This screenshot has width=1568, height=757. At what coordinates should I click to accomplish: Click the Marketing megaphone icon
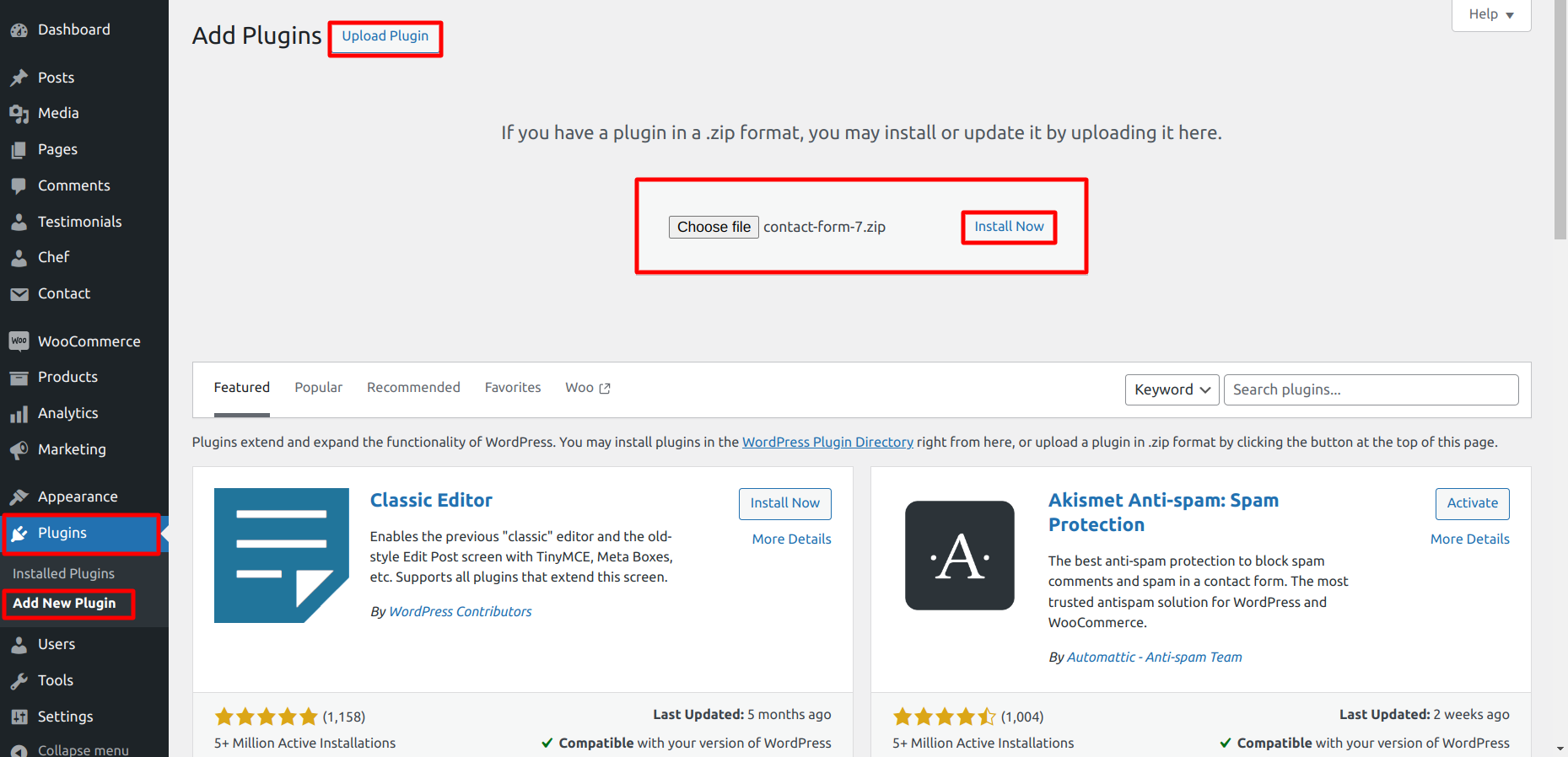tap(19, 450)
